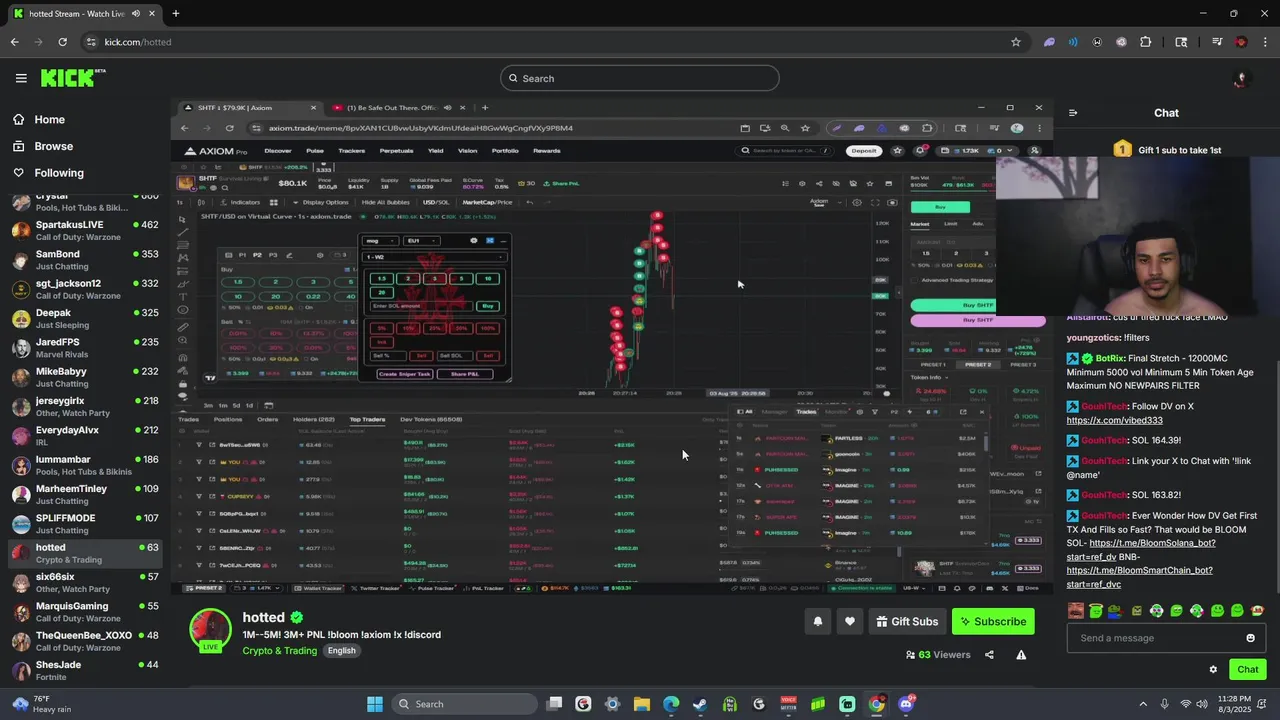
Task: Open SpartakusLIVE channel in sidebar
Action: click(85, 231)
